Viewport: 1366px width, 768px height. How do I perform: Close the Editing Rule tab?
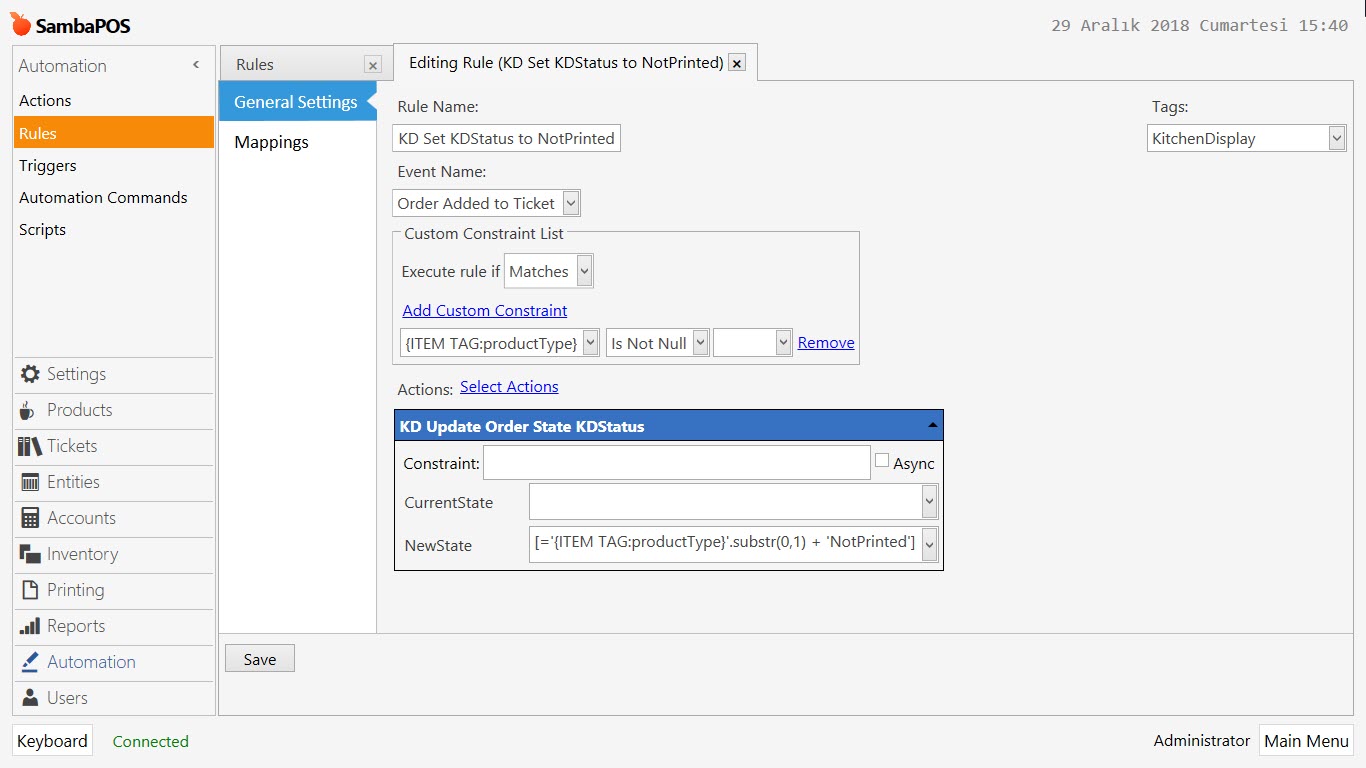pos(737,63)
